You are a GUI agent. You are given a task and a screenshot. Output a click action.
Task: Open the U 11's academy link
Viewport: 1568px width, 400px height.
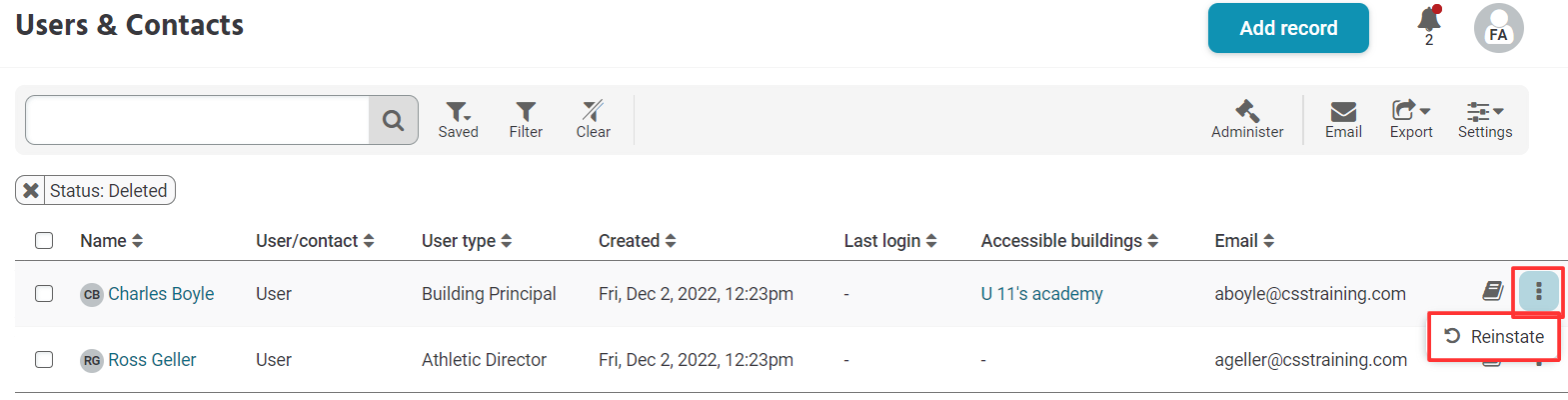pyautogui.click(x=1041, y=294)
